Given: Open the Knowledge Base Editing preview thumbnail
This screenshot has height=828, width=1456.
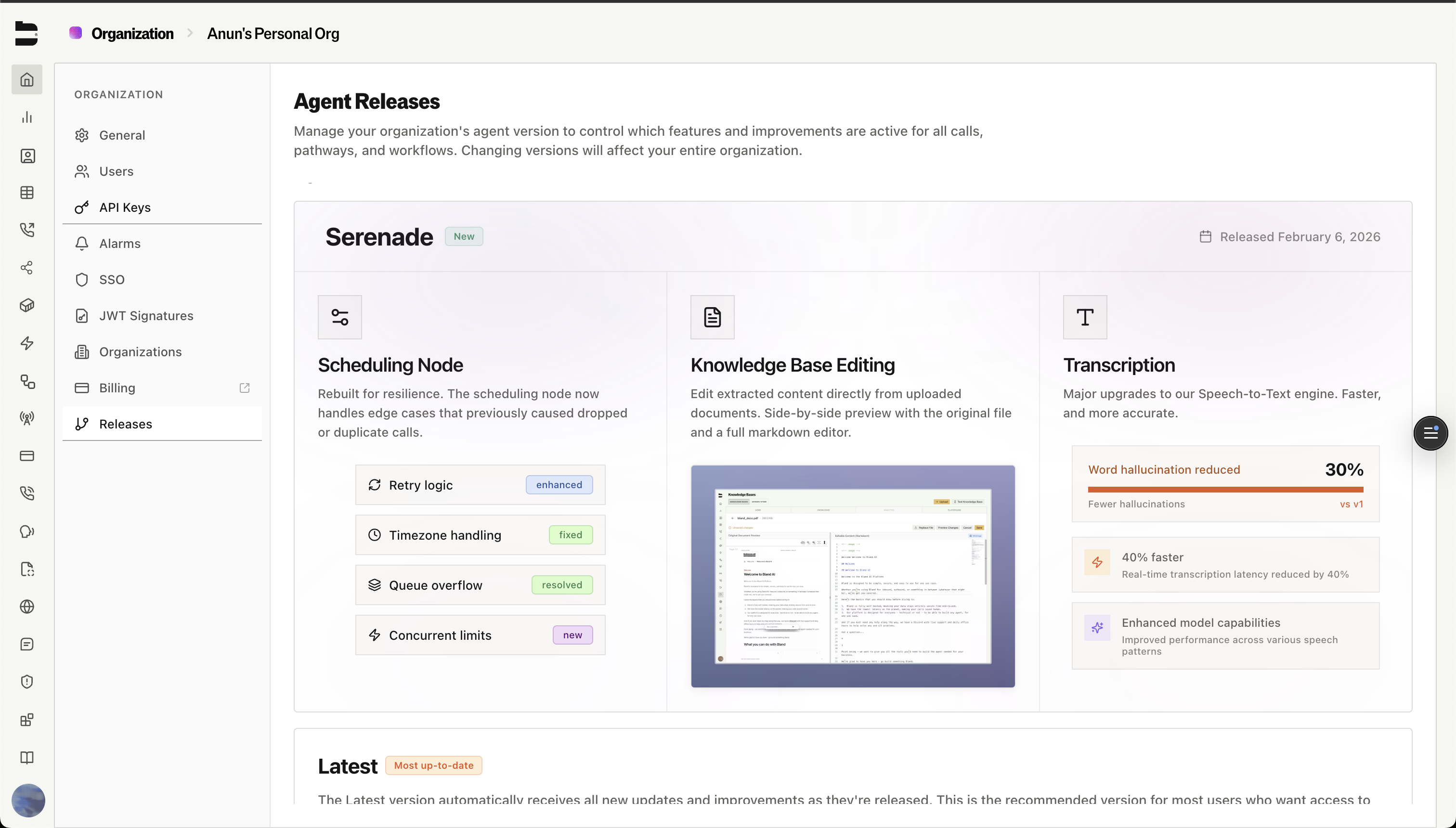Looking at the screenshot, I should point(852,575).
